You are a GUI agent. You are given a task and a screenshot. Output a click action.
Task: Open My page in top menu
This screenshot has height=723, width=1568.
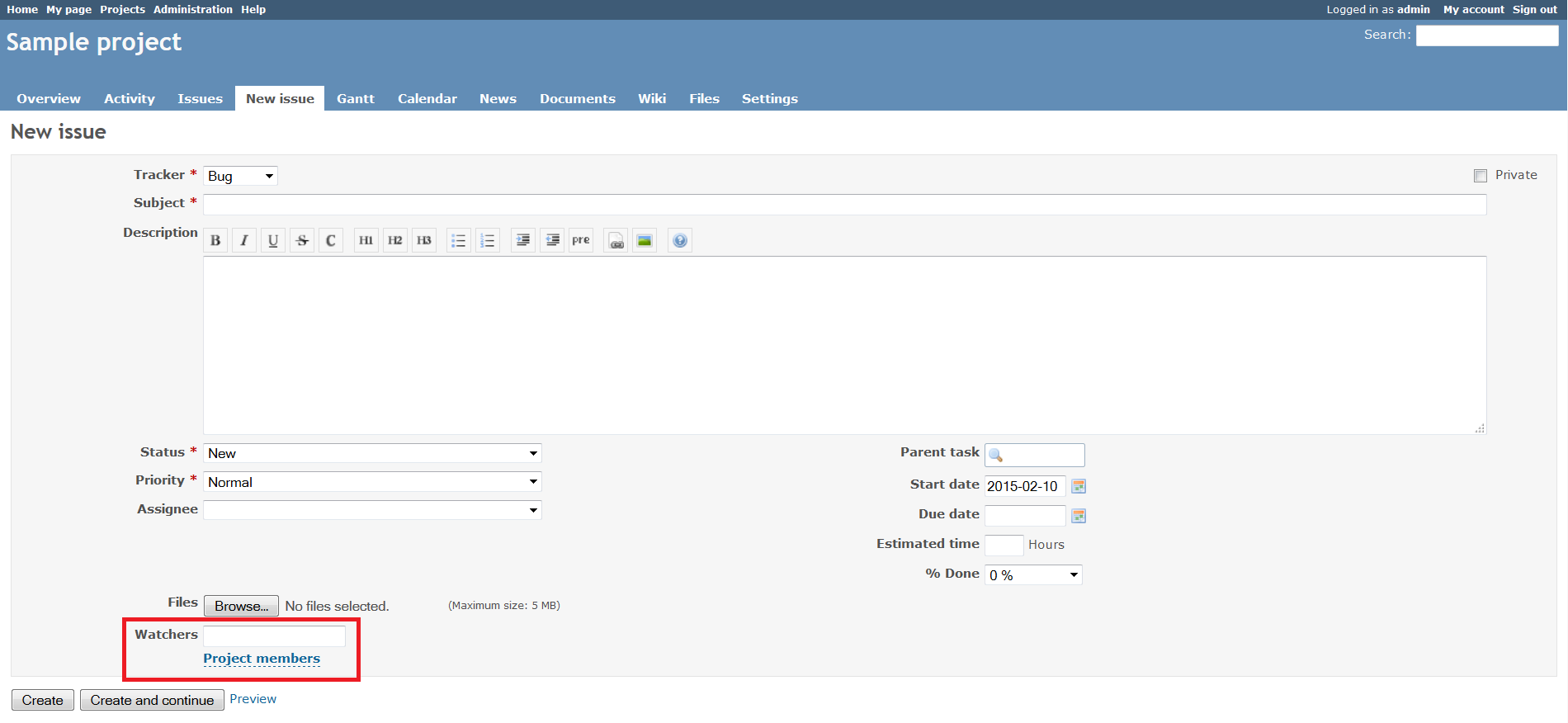(68, 10)
